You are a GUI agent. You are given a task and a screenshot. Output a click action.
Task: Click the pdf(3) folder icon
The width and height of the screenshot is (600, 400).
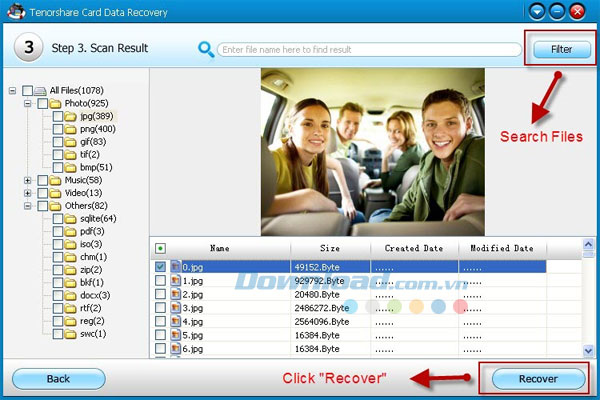point(70,231)
